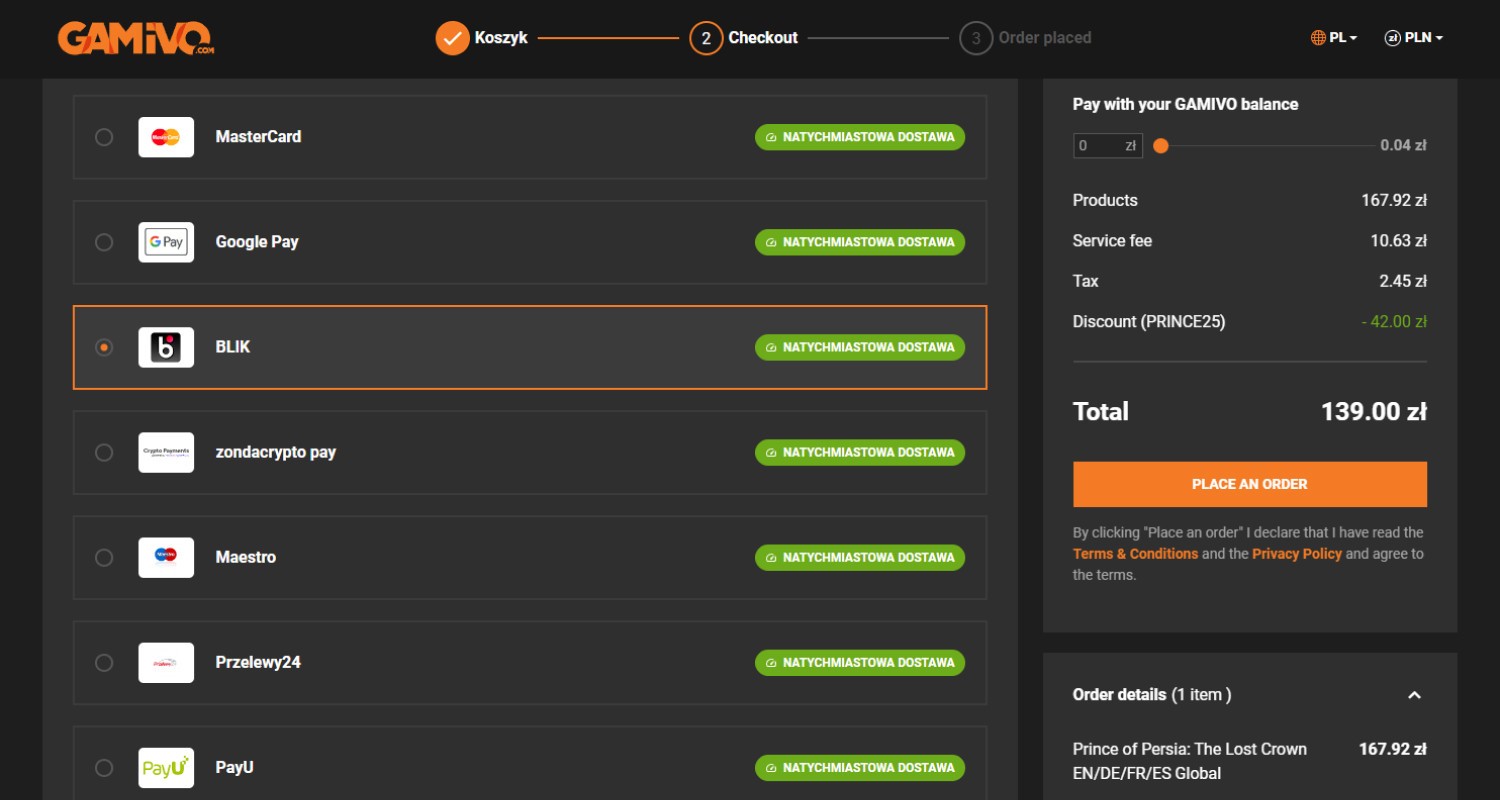Click the BLIK logo icon
The height and width of the screenshot is (800, 1500).
pos(166,347)
